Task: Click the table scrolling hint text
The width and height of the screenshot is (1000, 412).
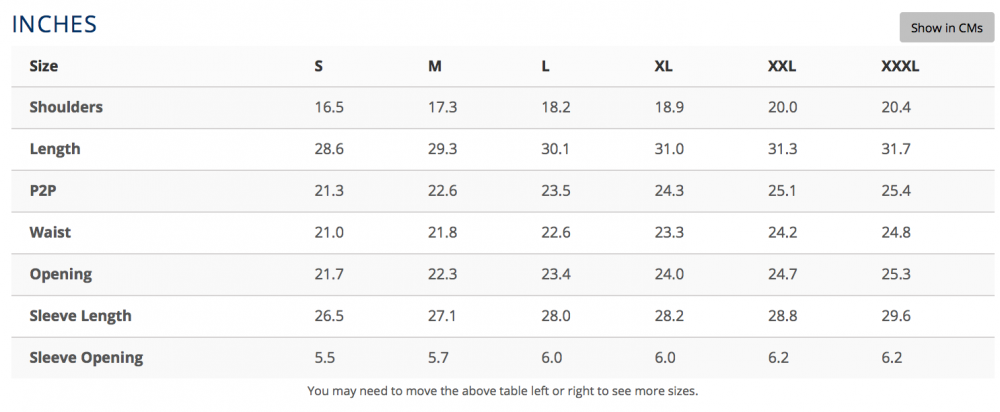Action: [503, 391]
